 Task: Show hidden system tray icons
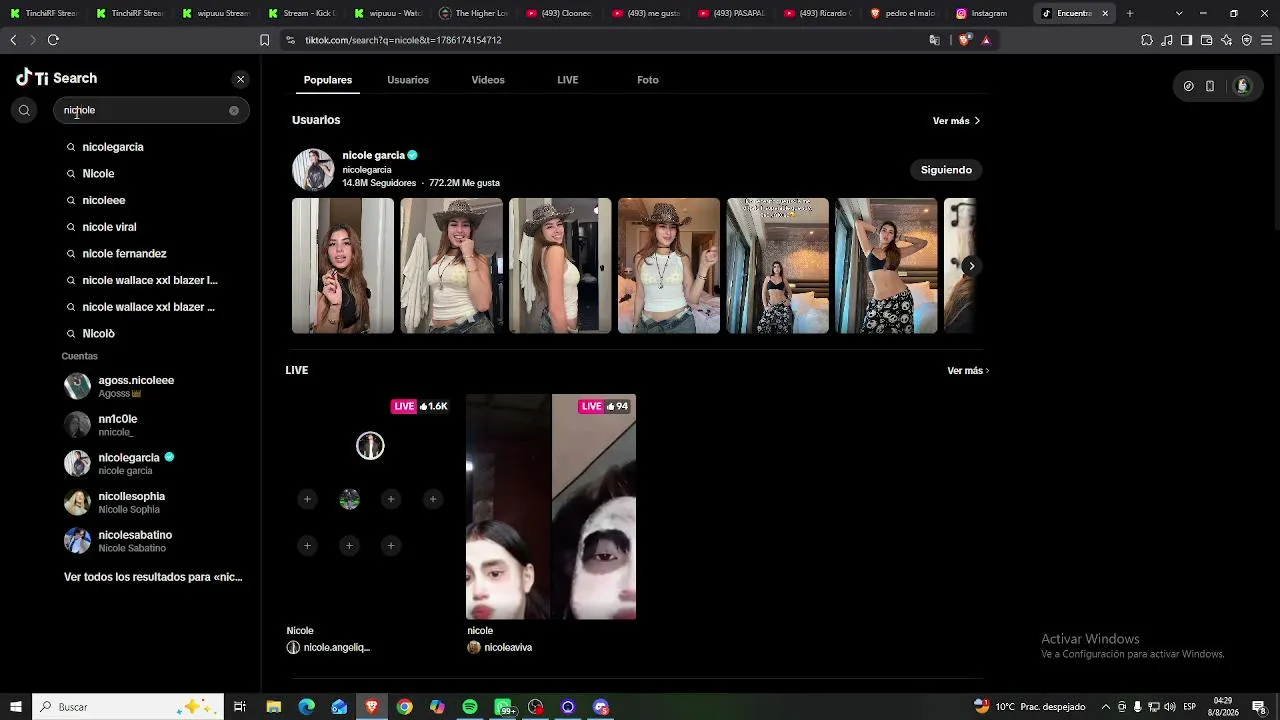click(x=1105, y=707)
